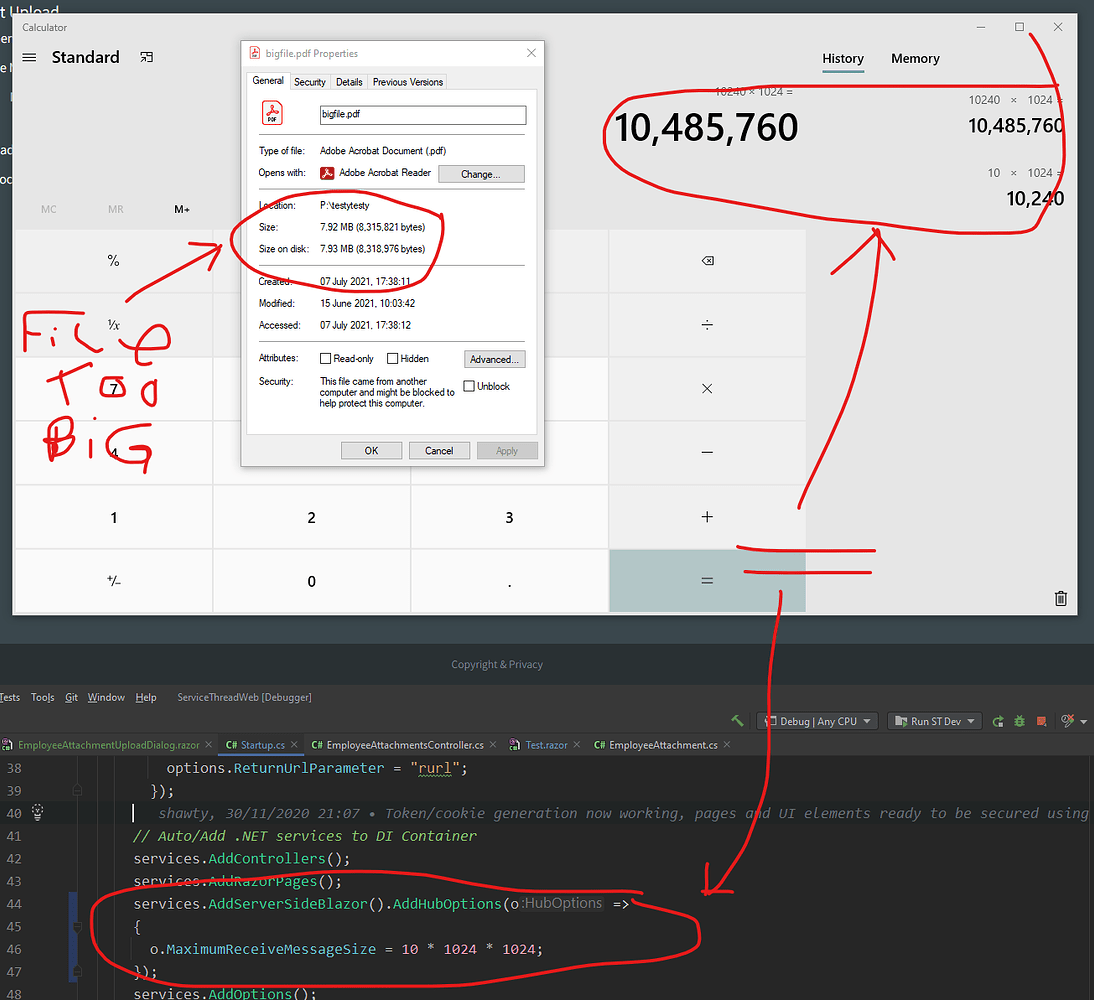
Task: Click the bigfile.pdf filename input field
Action: (x=422, y=115)
